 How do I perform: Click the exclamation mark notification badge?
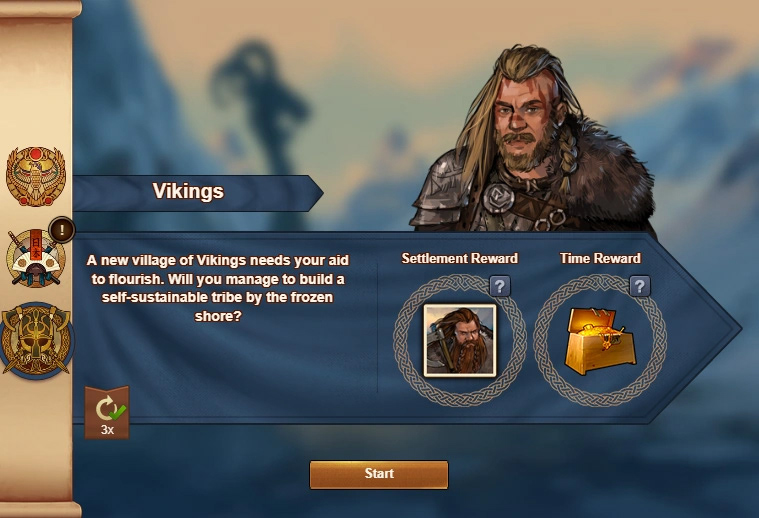tap(62, 229)
